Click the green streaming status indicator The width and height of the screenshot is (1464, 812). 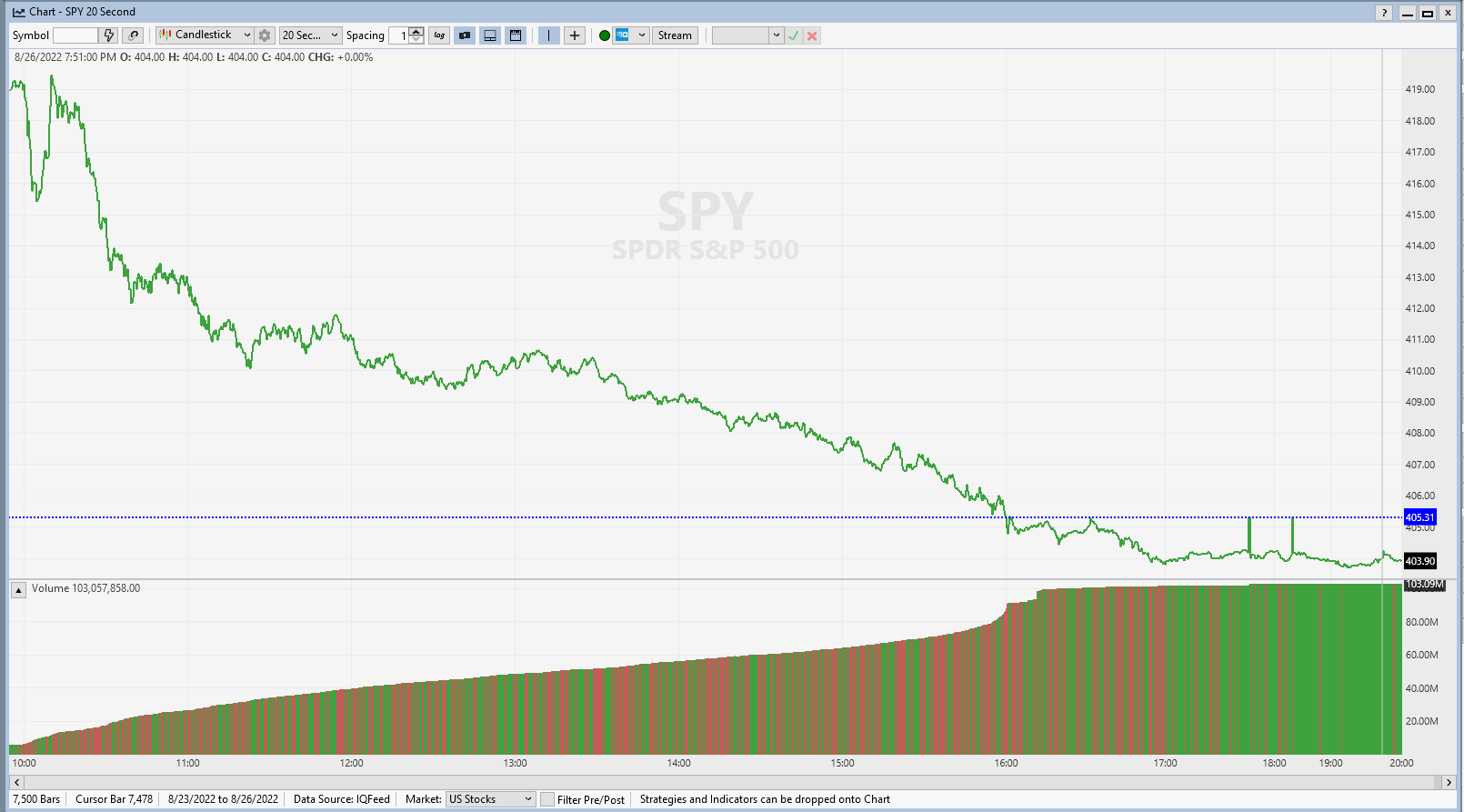click(x=605, y=35)
